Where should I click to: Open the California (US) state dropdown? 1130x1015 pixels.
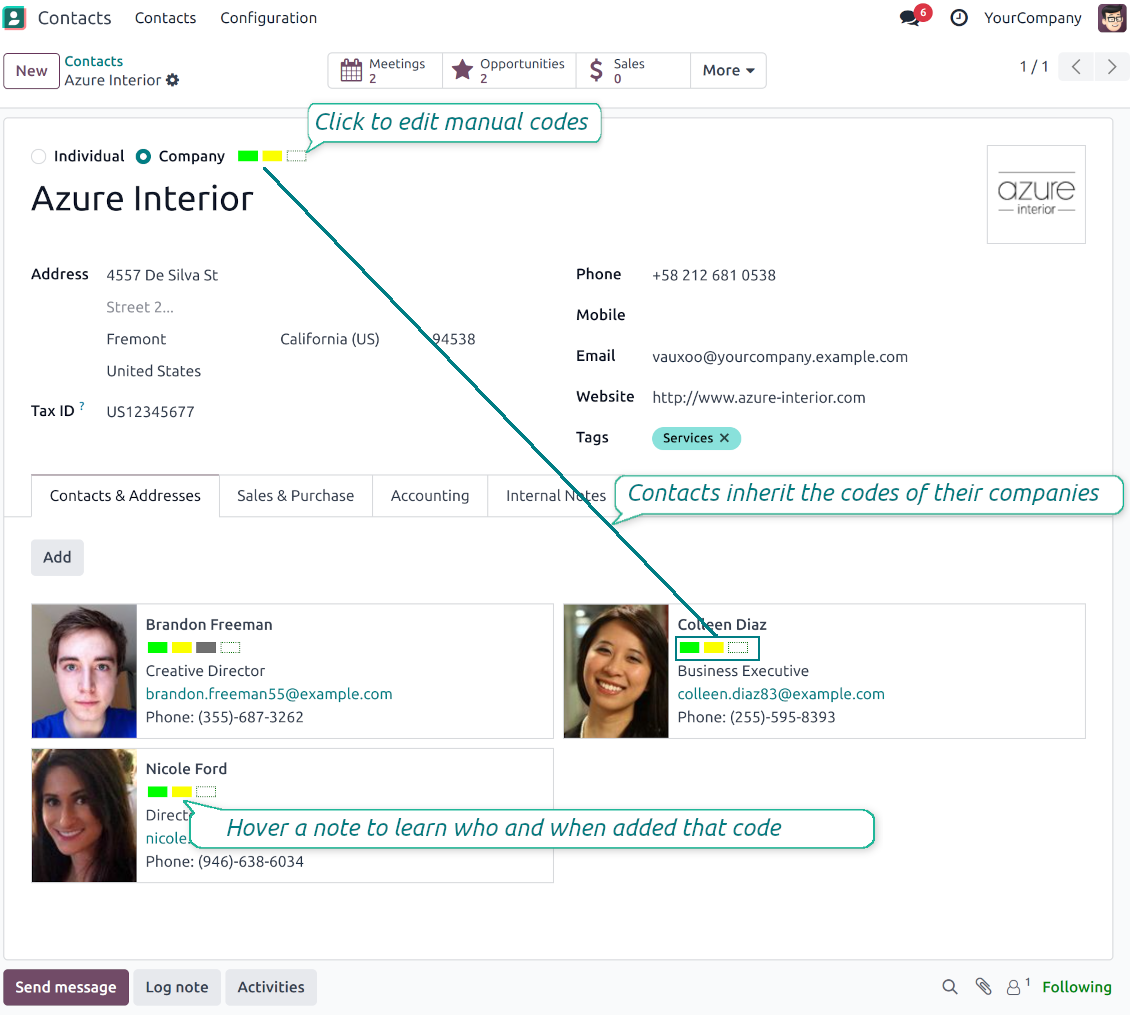tap(330, 340)
